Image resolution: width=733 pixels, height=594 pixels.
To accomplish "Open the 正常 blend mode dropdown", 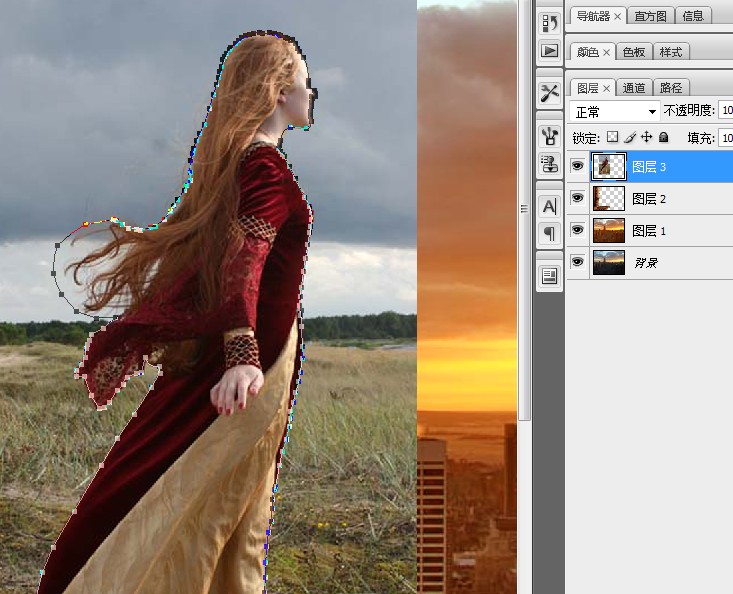I will click(x=614, y=112).
